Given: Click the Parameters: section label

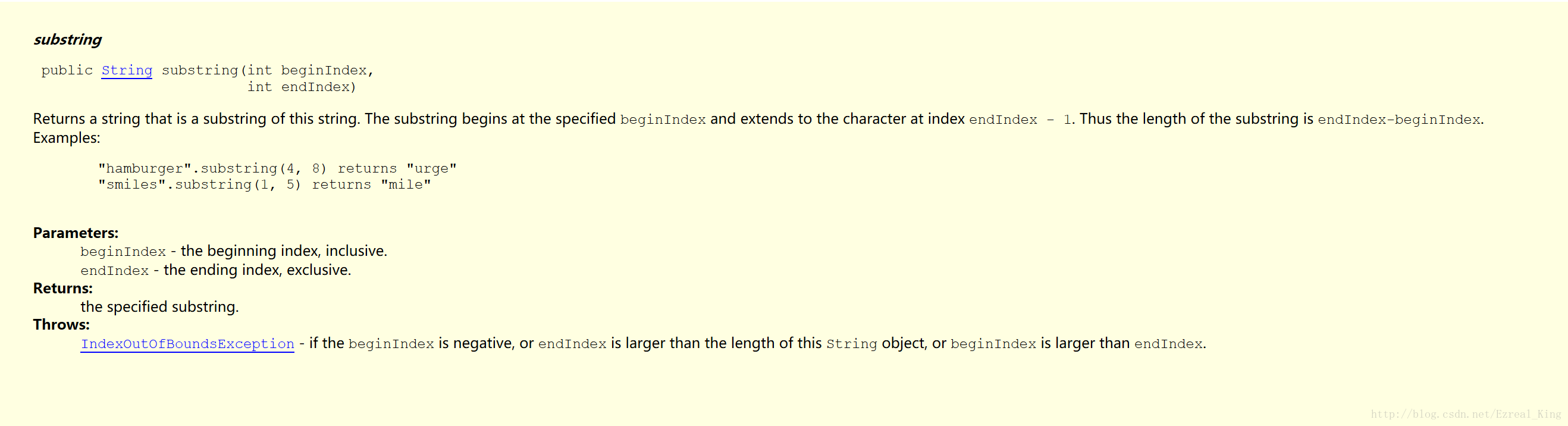Looking at the screenshot, I should click(x=76, y=233).
